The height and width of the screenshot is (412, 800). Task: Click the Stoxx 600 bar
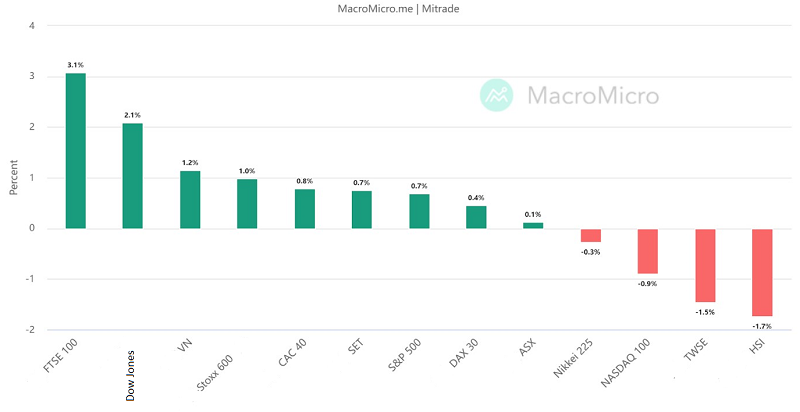click(x=247, y=204)
